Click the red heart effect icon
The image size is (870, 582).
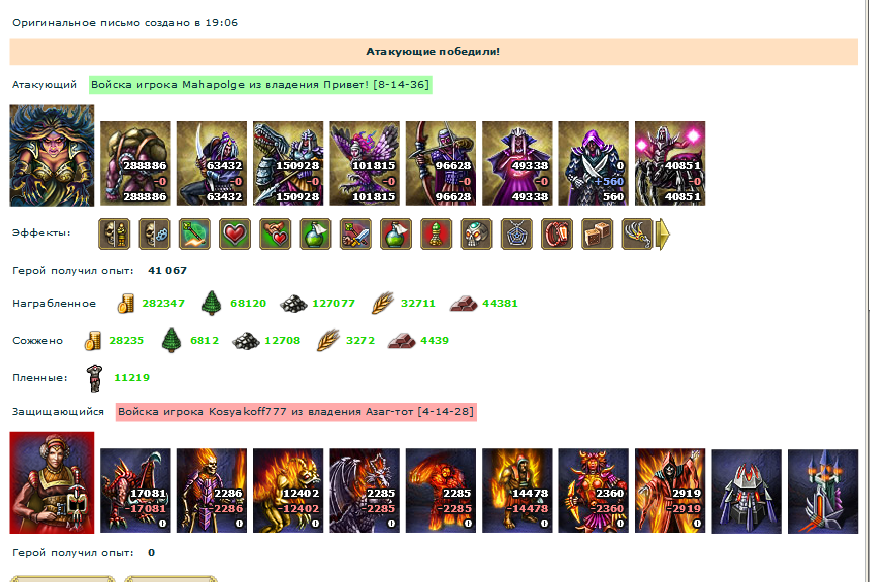click(235, 234)
